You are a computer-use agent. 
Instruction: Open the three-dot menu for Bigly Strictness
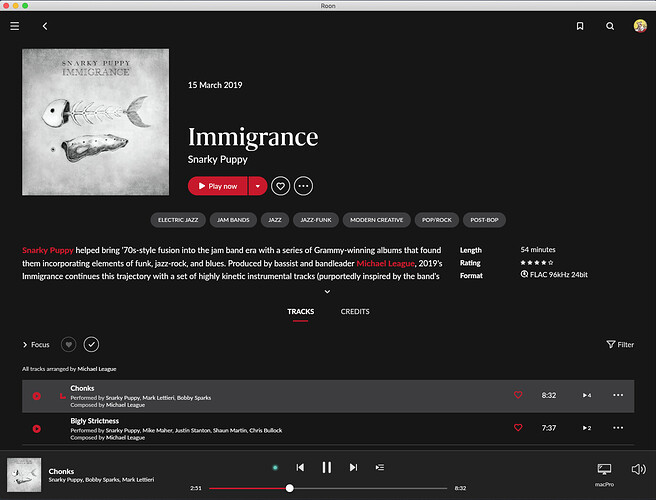(618, 428)
